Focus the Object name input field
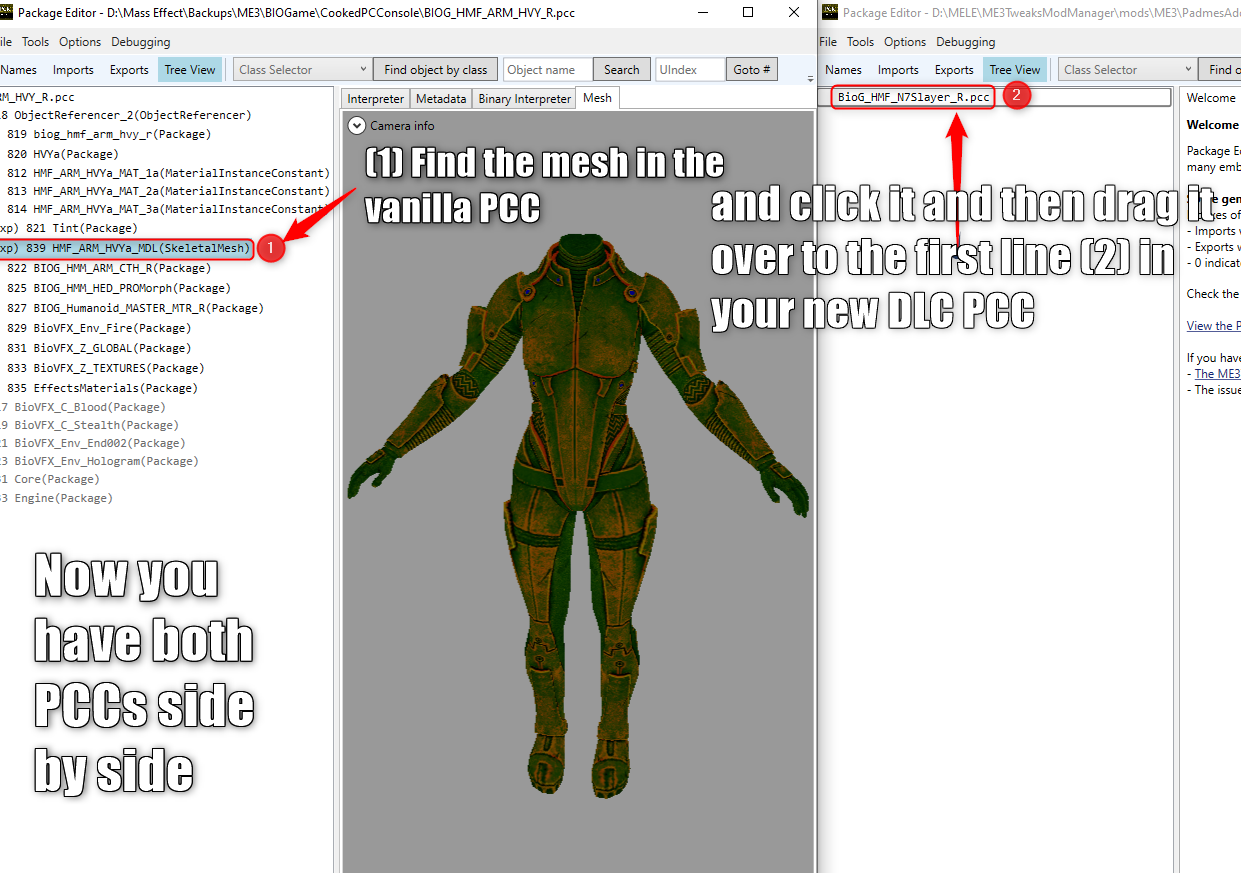 pos(548,70)
